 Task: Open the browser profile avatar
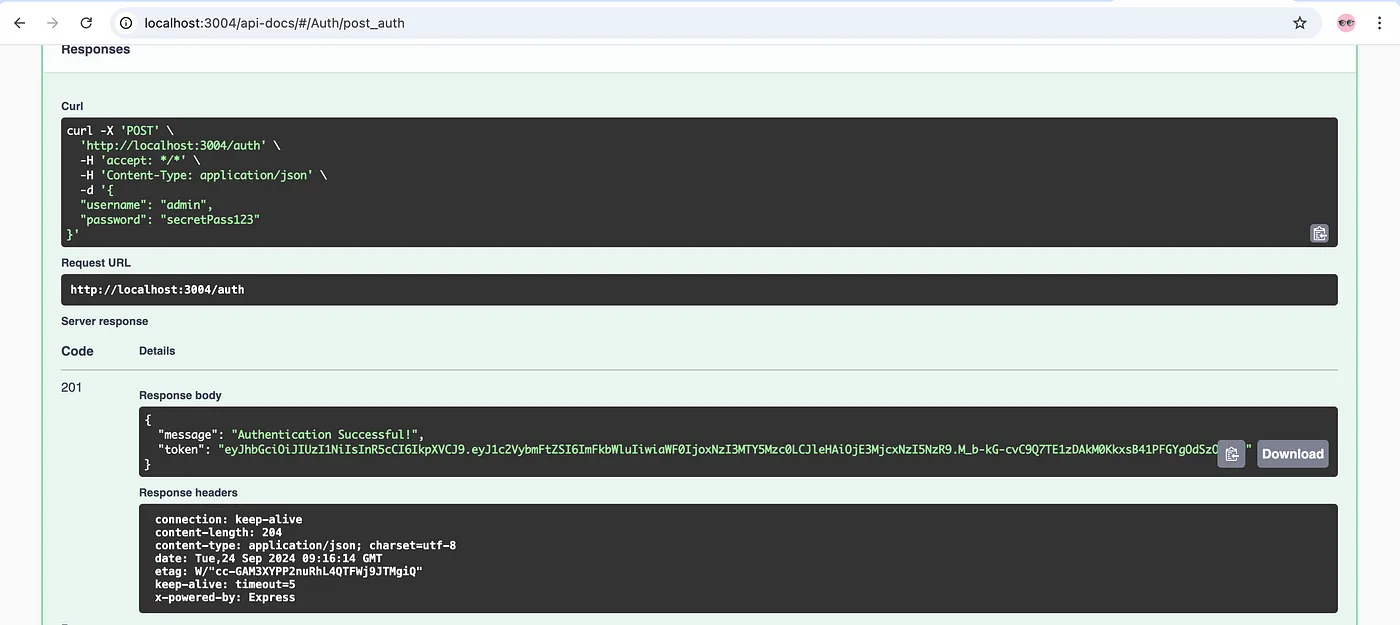[1346, 23]
